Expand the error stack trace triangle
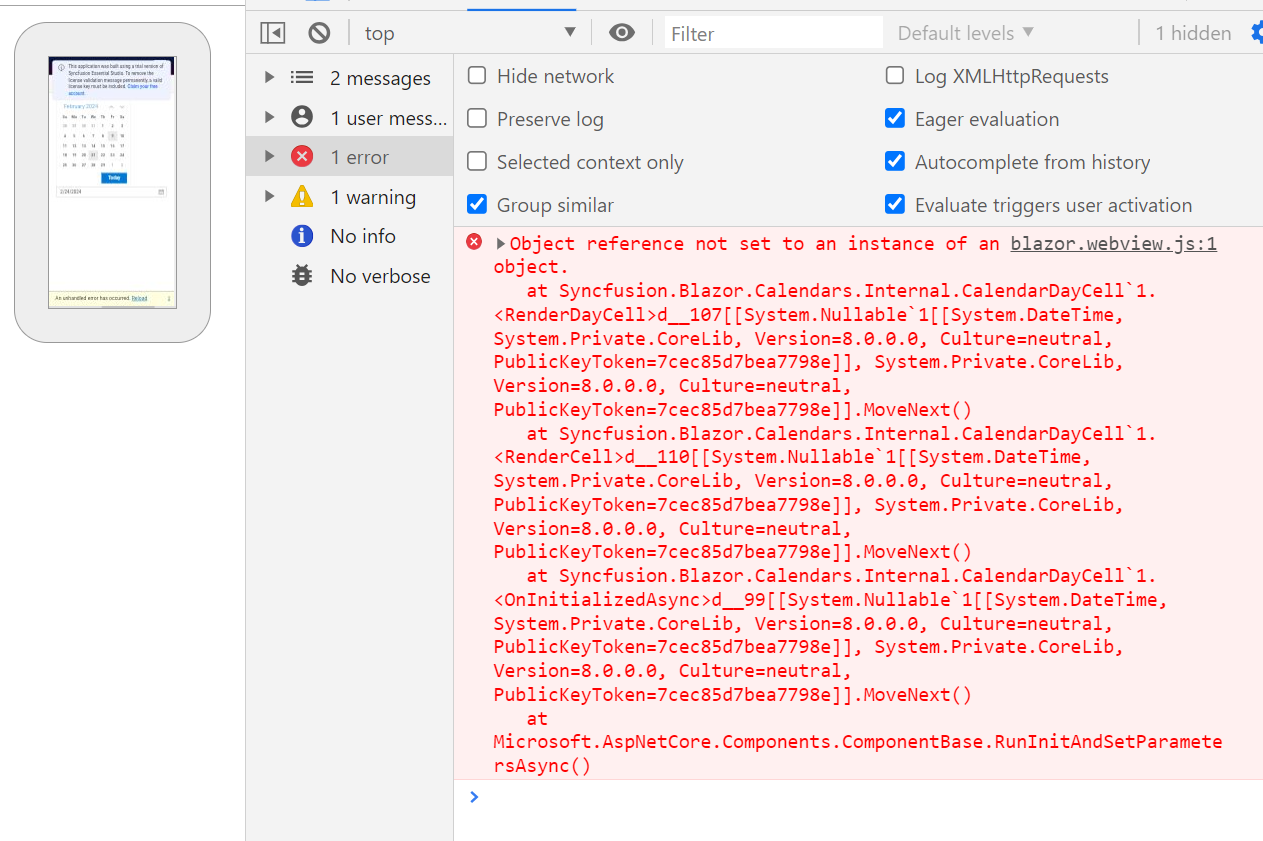This screenshot has height=841, width=1263. point(501,244)
